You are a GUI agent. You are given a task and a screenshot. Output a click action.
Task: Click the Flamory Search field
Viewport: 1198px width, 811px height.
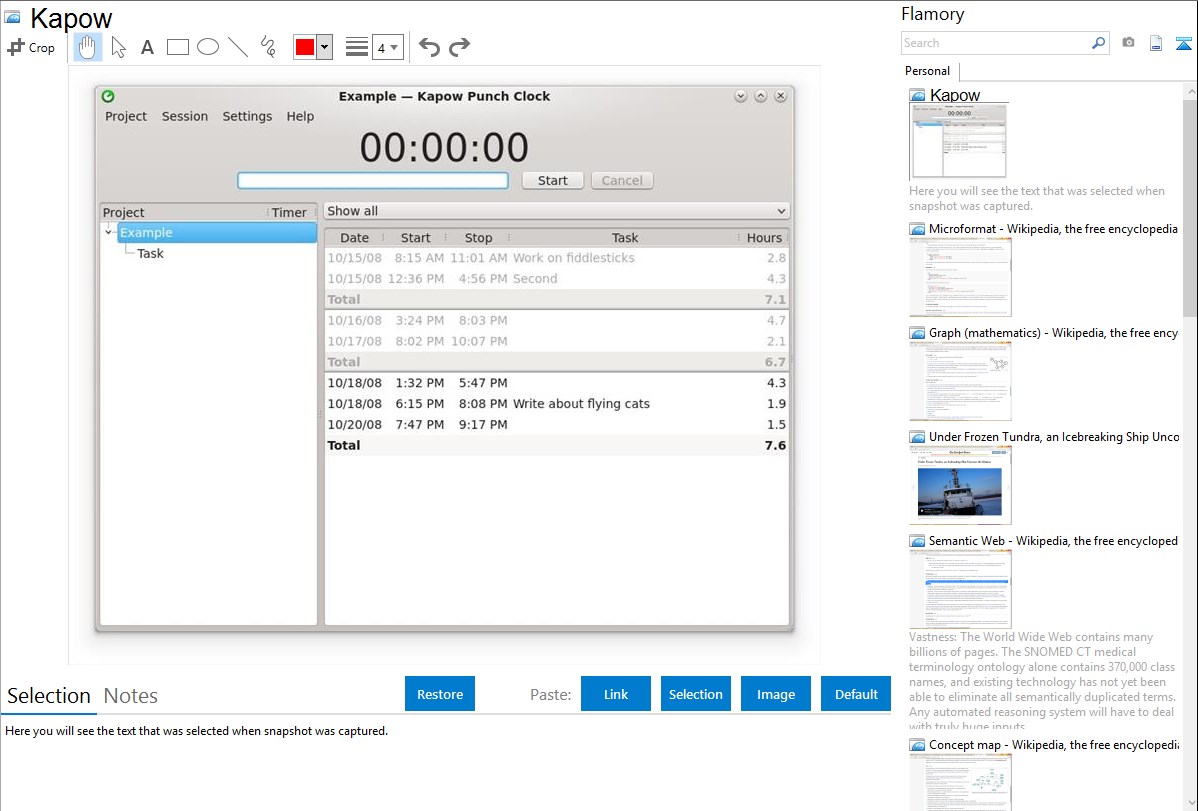pyautogui.click(x=996, y=43)
